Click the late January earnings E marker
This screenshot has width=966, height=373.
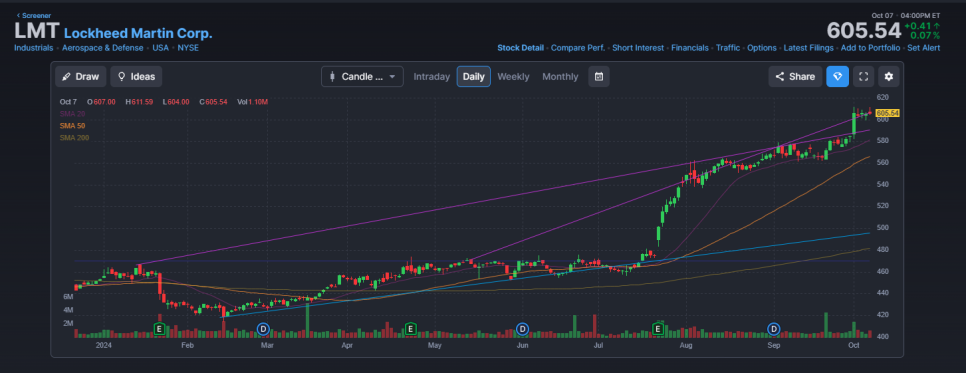(159, 329)
